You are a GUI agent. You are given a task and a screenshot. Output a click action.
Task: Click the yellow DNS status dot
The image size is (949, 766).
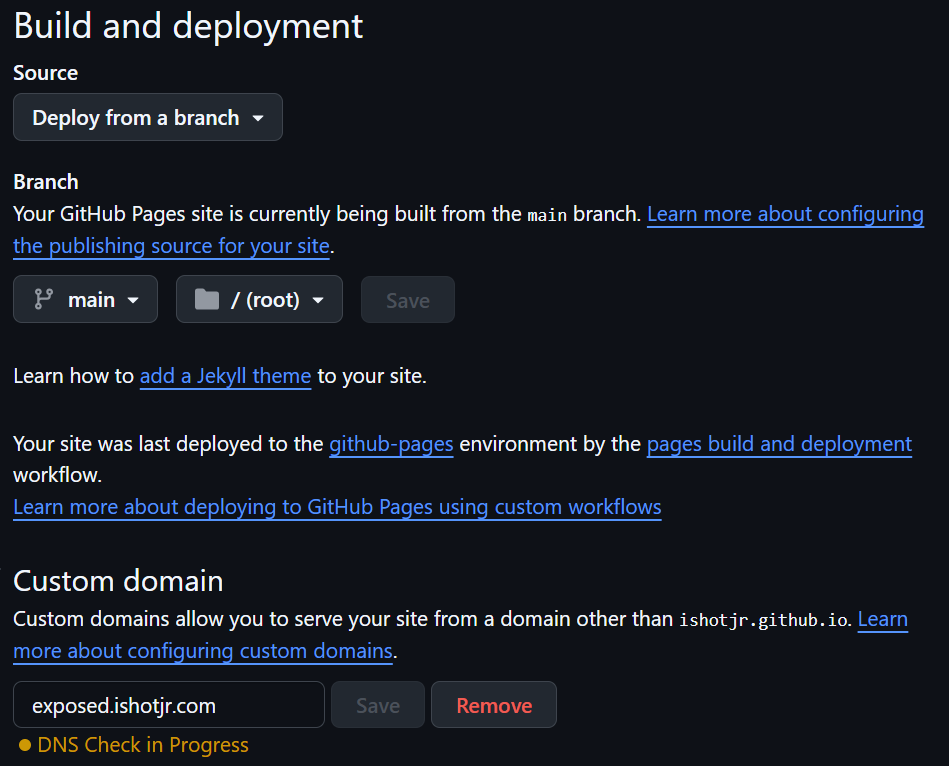pos(25,745)
